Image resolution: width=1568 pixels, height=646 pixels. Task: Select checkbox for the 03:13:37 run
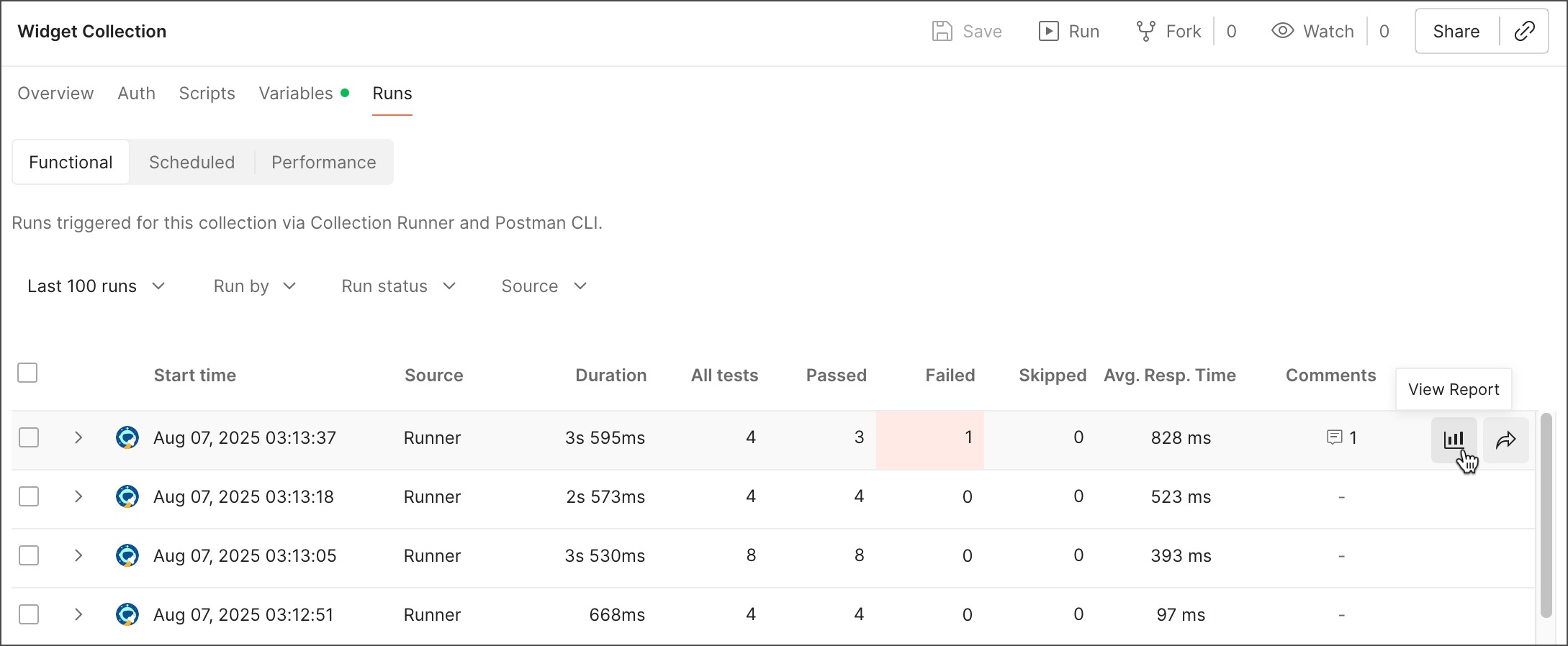(29, 437)
